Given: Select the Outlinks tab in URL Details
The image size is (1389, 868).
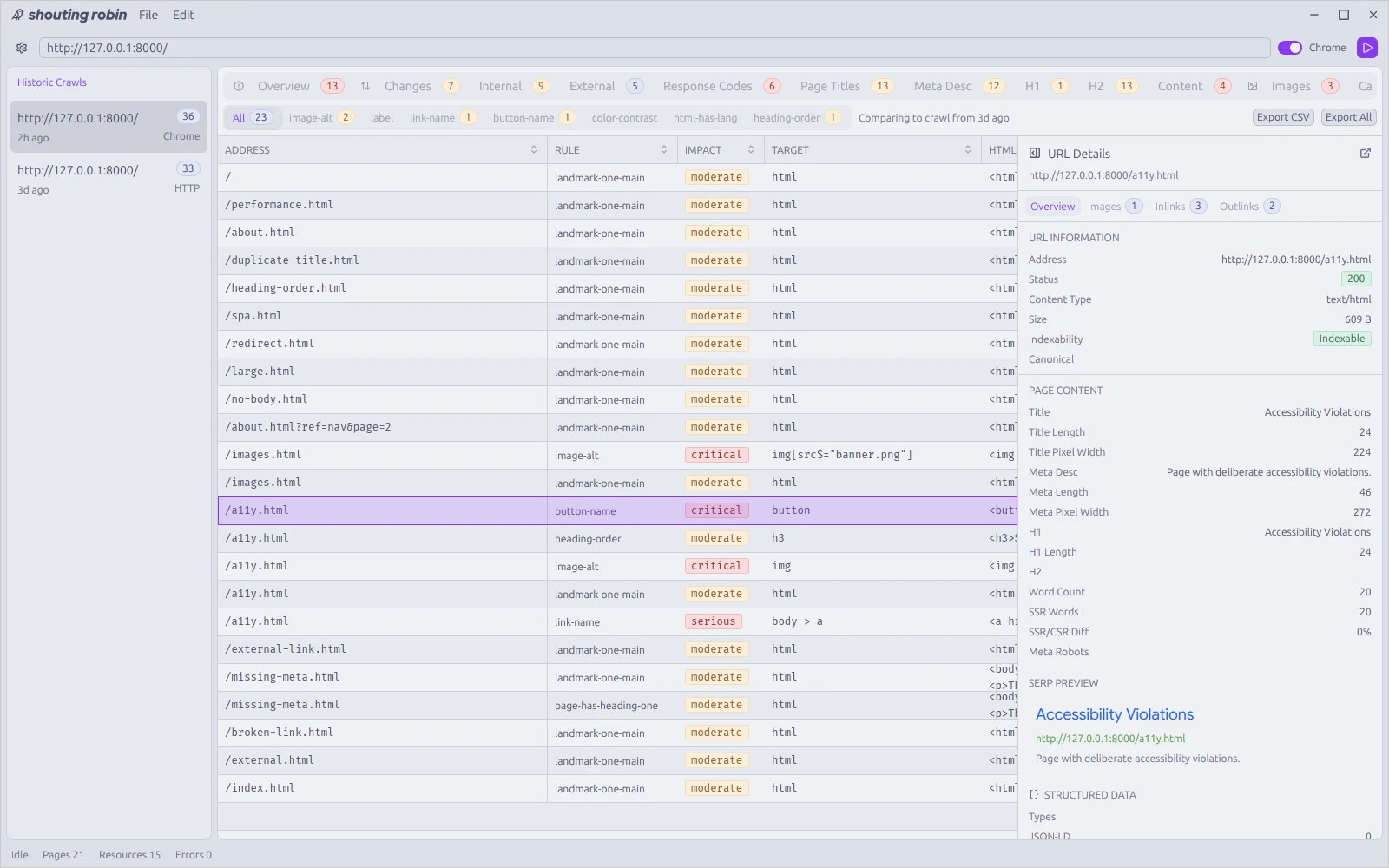Looking at the screenshot, I should coord(1249,207).
